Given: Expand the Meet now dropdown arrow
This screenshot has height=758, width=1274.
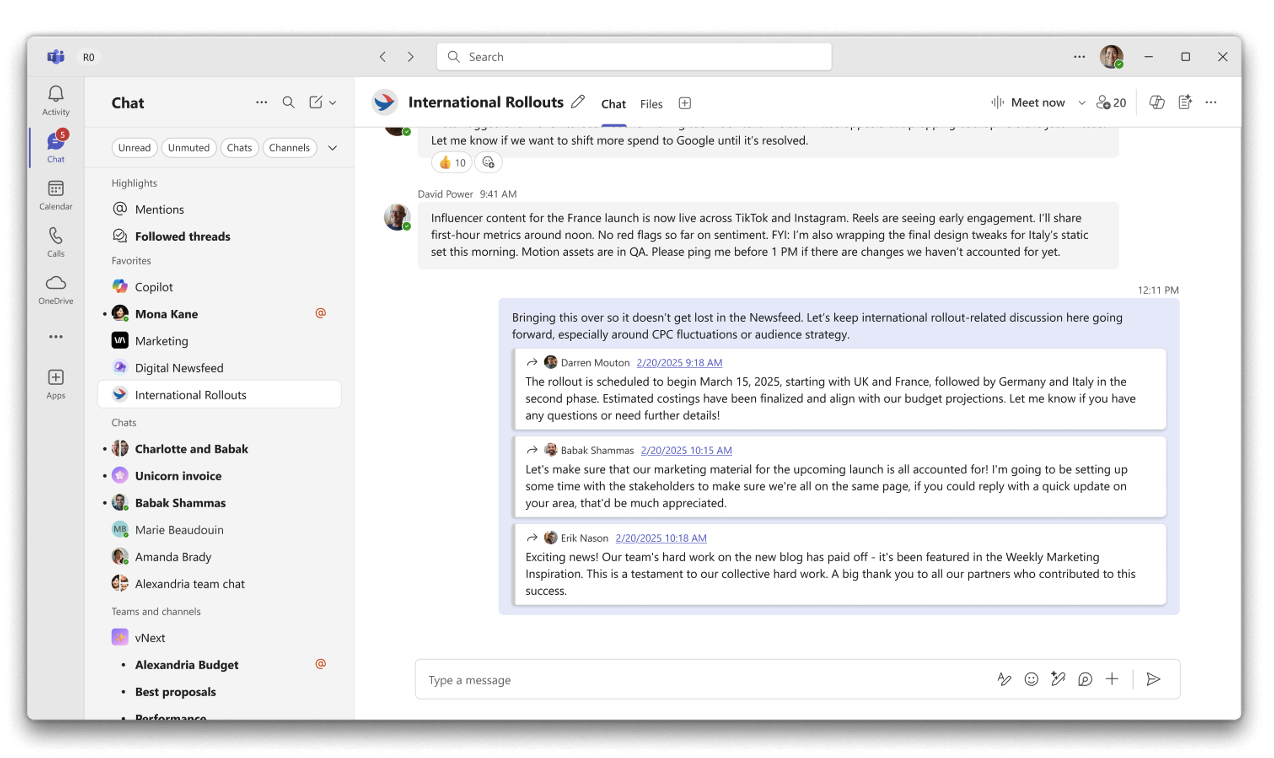Looking at the screenshot, I should tap(1081, 103).
